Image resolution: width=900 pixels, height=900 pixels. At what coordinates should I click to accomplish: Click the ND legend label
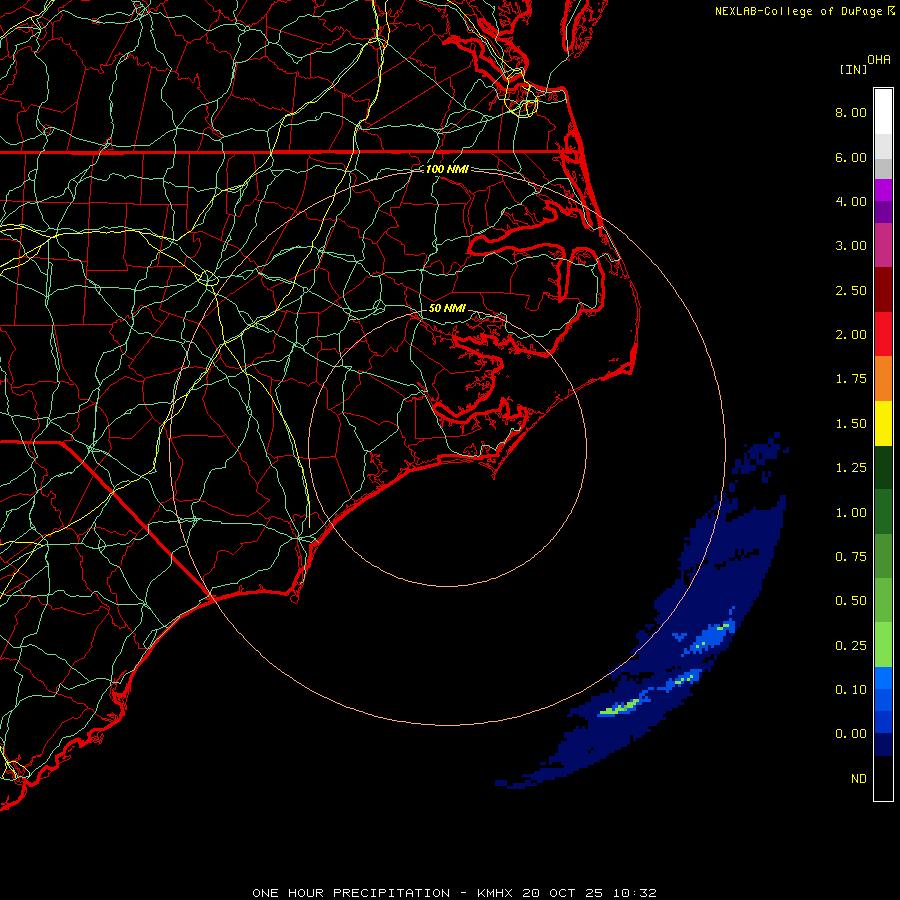click(x=859, y=779)
